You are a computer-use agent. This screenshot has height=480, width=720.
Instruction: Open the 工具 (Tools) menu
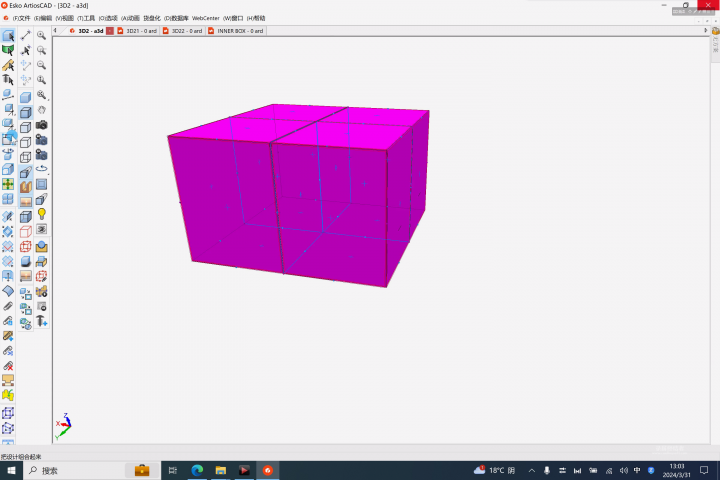tap(86, 18)
